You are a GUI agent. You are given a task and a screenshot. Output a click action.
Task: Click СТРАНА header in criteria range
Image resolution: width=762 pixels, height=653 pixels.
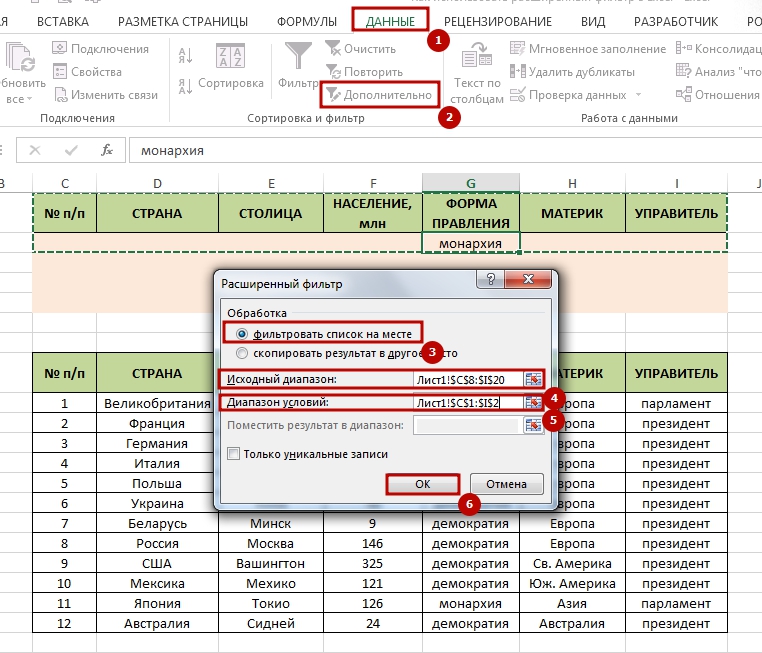pyautogui.click(x=157, y=213)
